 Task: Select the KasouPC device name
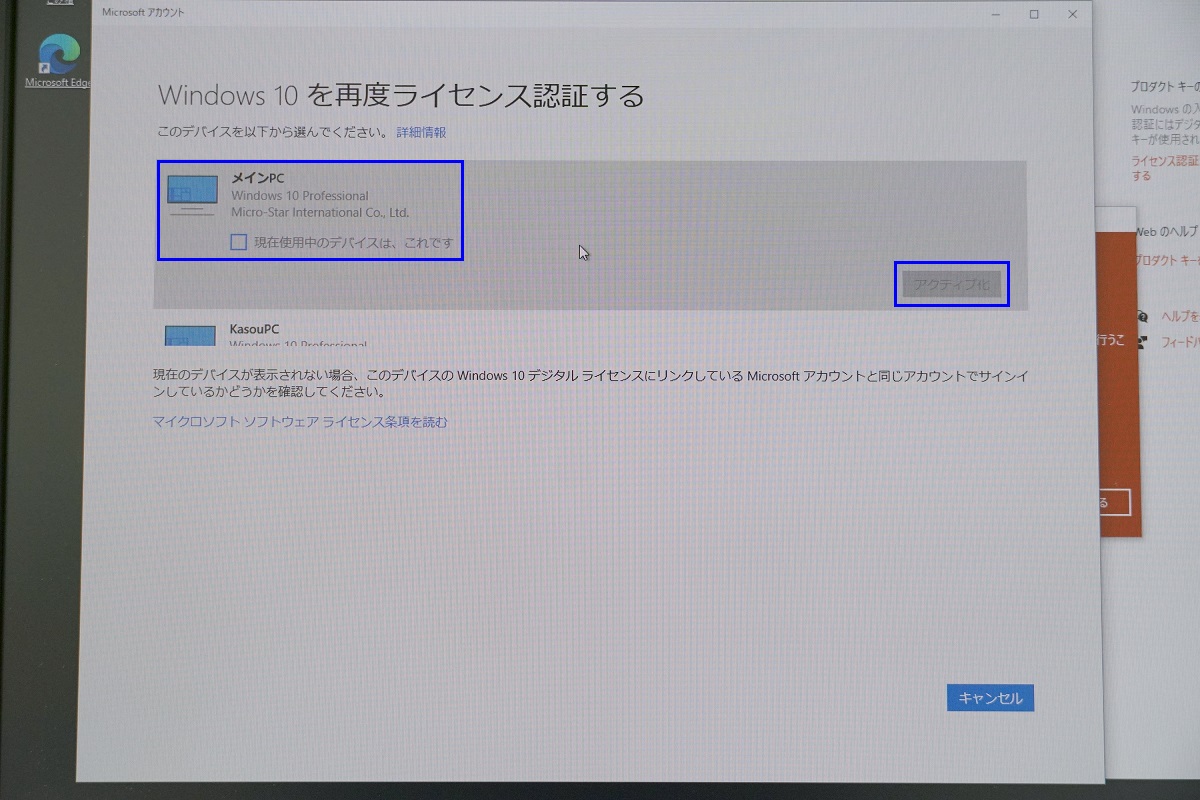click(254, 328)
